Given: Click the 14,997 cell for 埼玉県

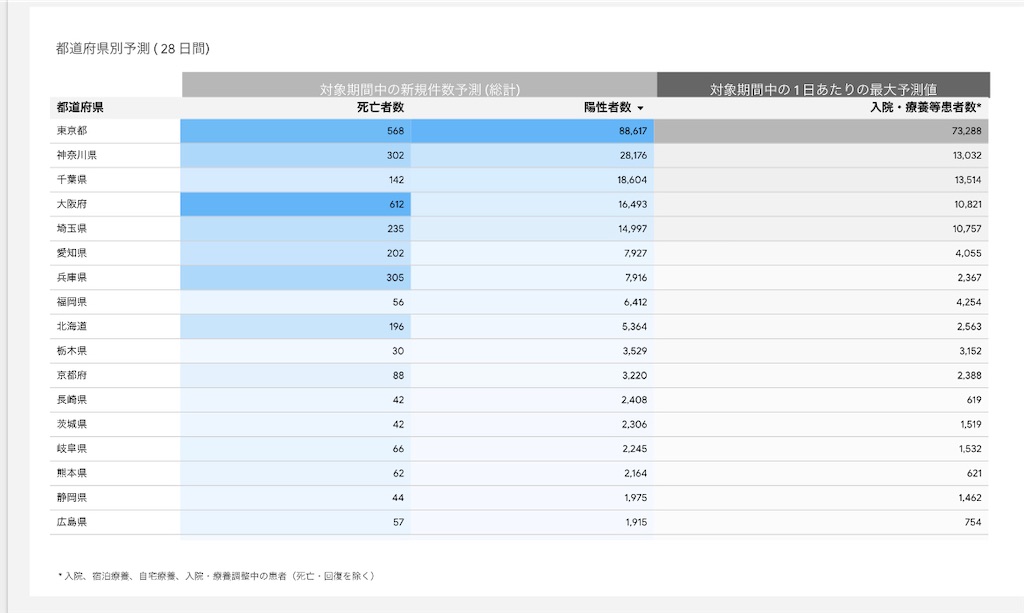Looking at the screenshot, I should pos(532,229).
